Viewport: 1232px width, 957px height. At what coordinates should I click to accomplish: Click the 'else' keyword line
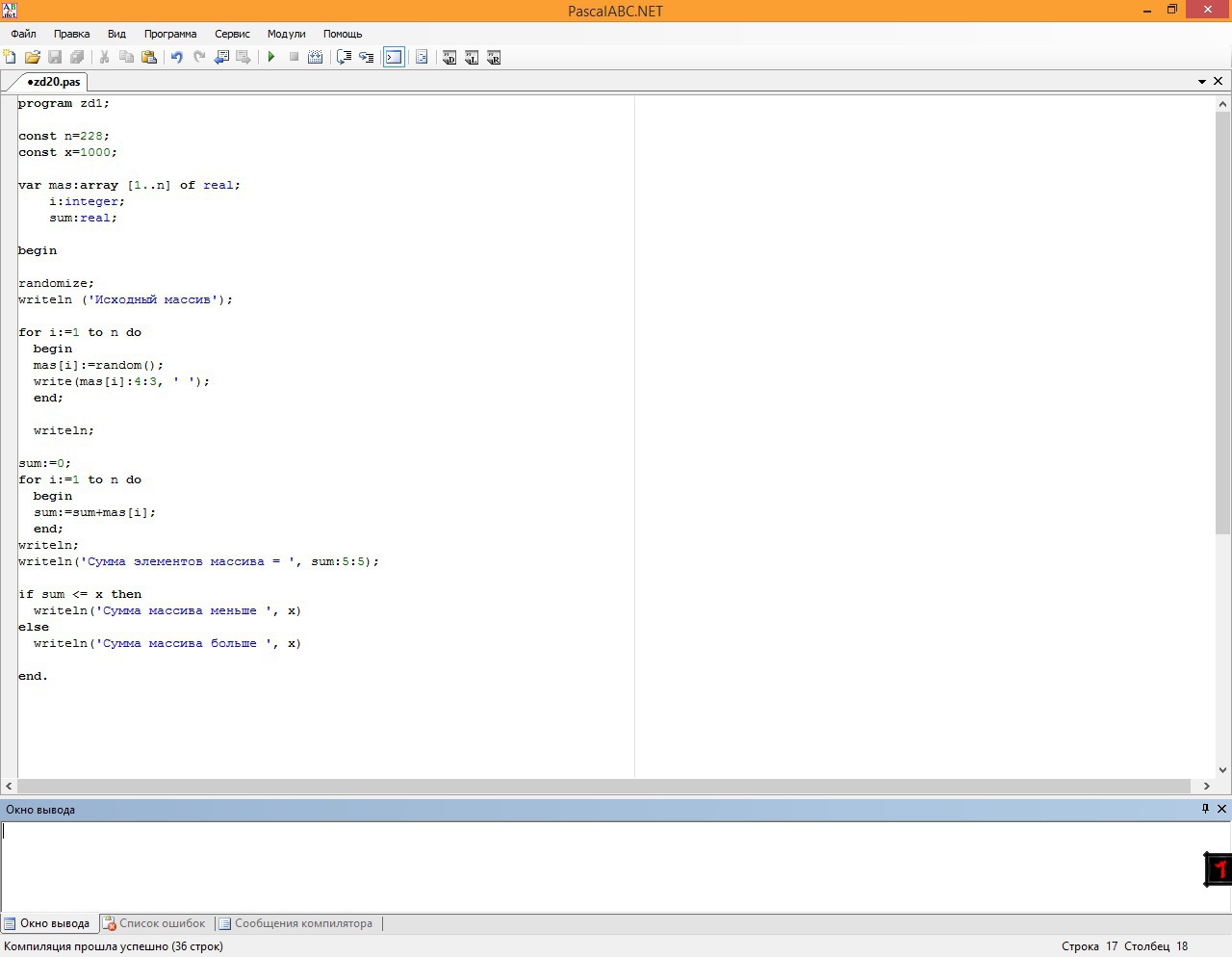34,627
